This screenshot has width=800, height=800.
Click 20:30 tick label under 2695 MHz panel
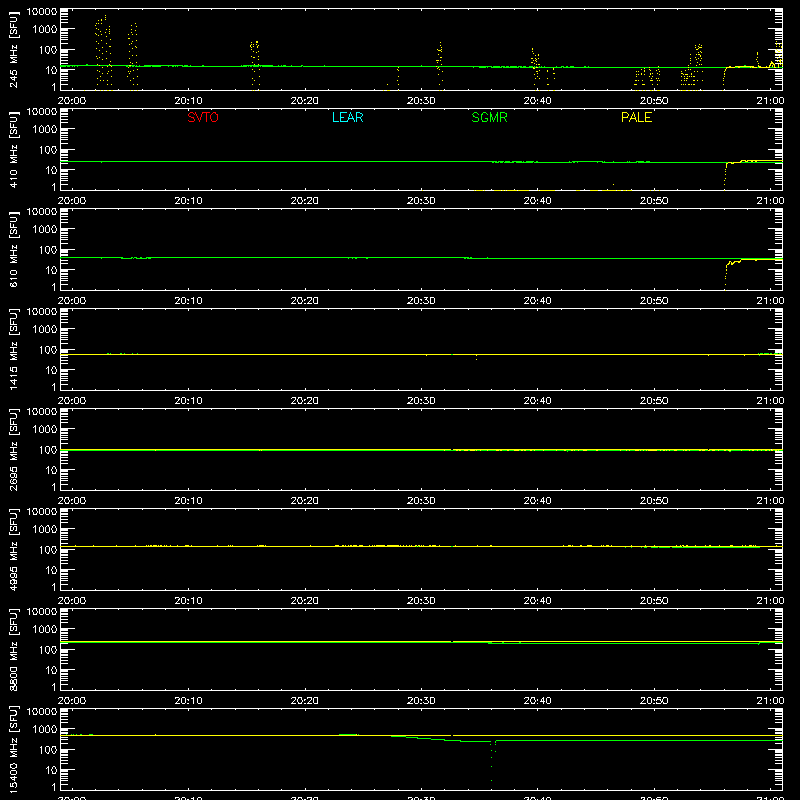pyautogui.click(x=421, y=501)
